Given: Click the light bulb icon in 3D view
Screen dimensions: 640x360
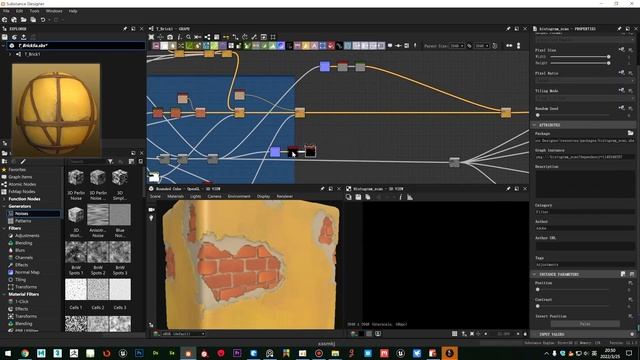Looking at the screenshot, I should pos(151,218).
